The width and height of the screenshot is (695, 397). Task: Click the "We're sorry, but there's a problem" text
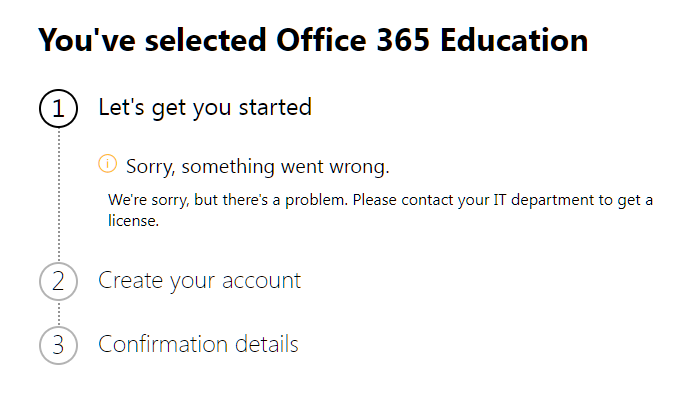227,200
